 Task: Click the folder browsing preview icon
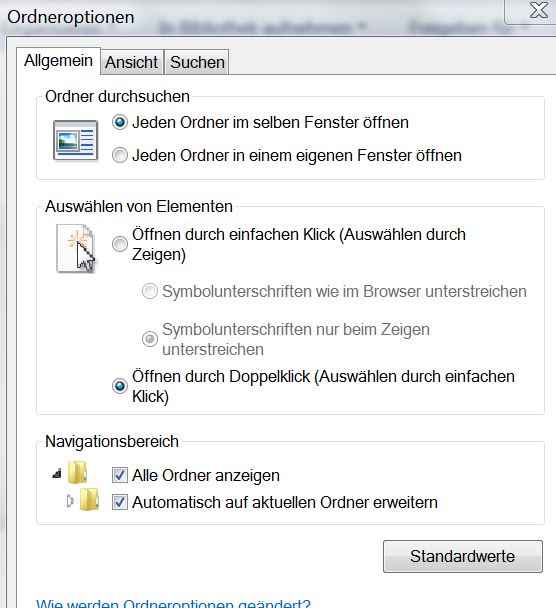75,140
